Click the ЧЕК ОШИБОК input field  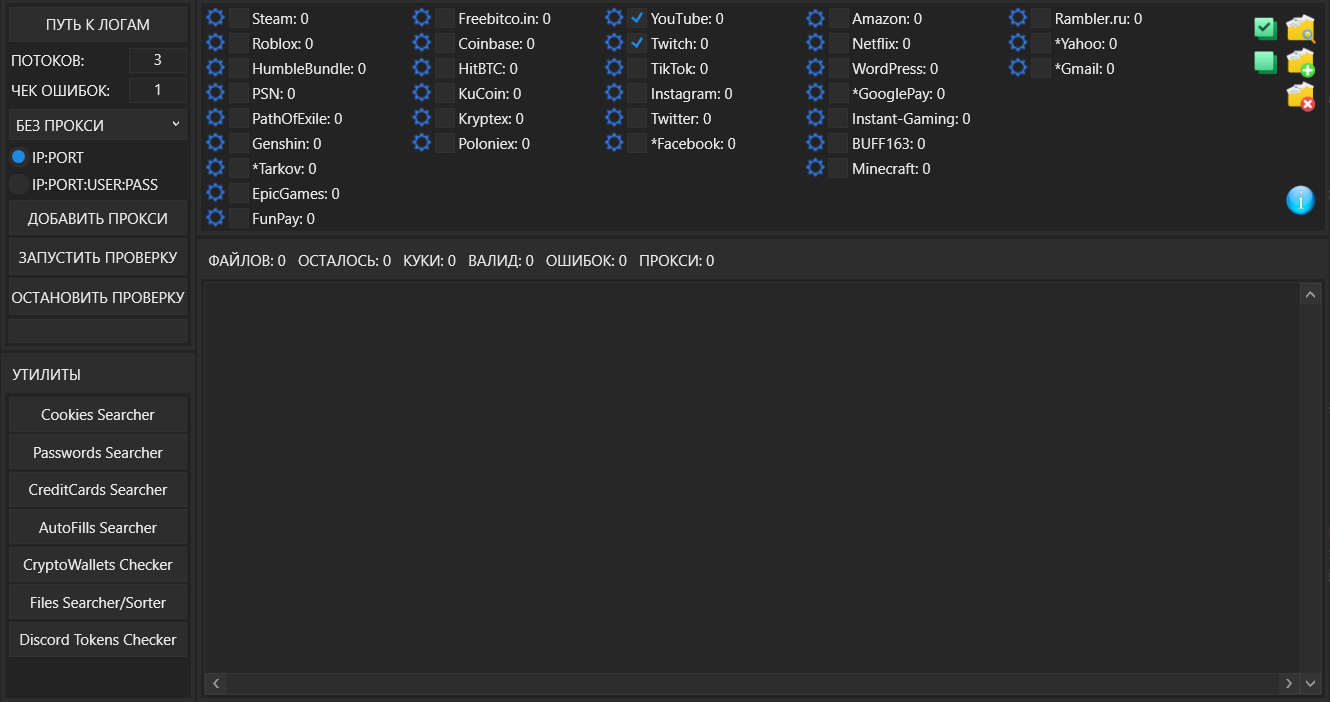(158, 90)
